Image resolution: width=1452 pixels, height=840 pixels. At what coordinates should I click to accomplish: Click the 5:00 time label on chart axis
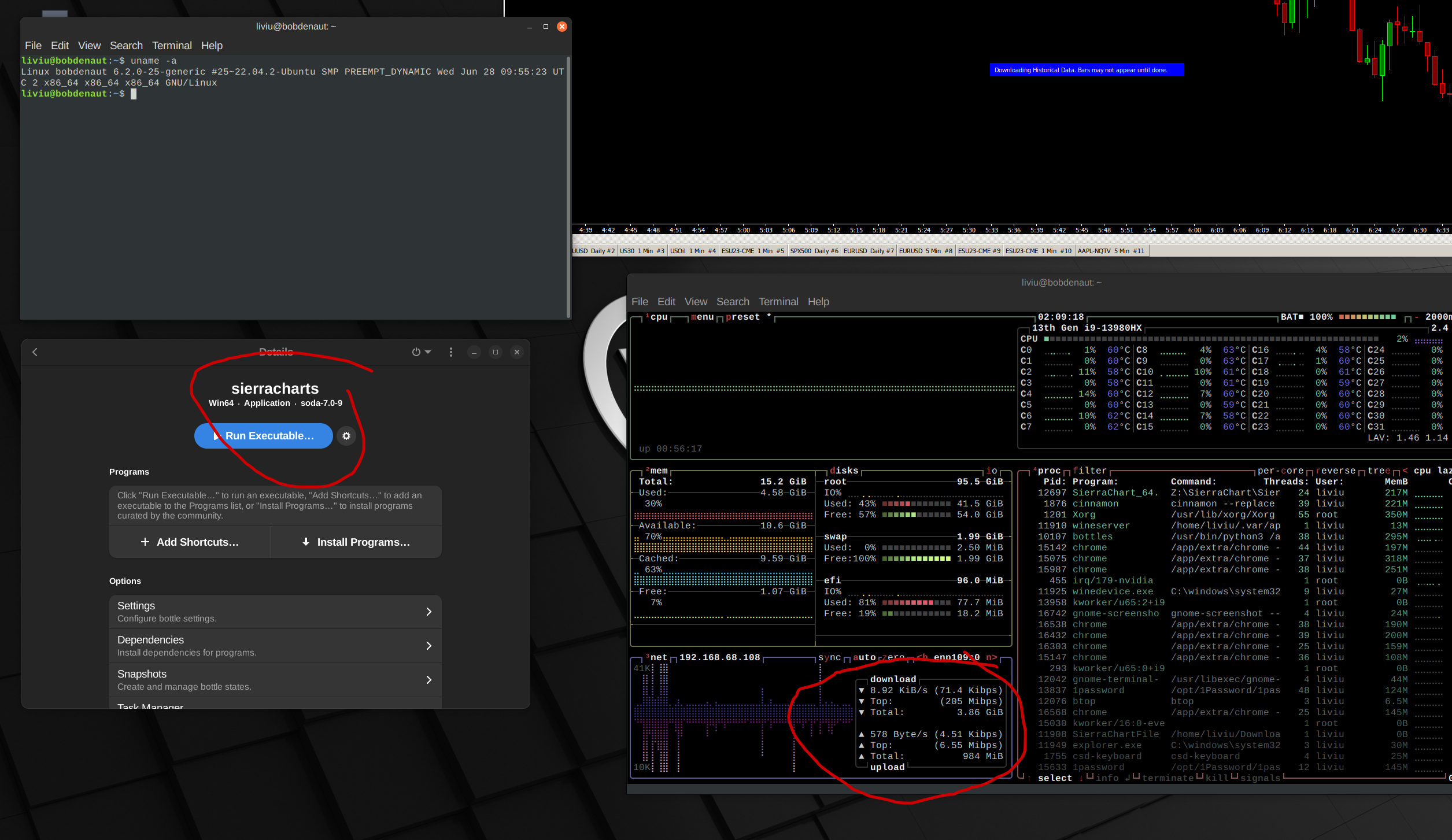click(744, 230)
